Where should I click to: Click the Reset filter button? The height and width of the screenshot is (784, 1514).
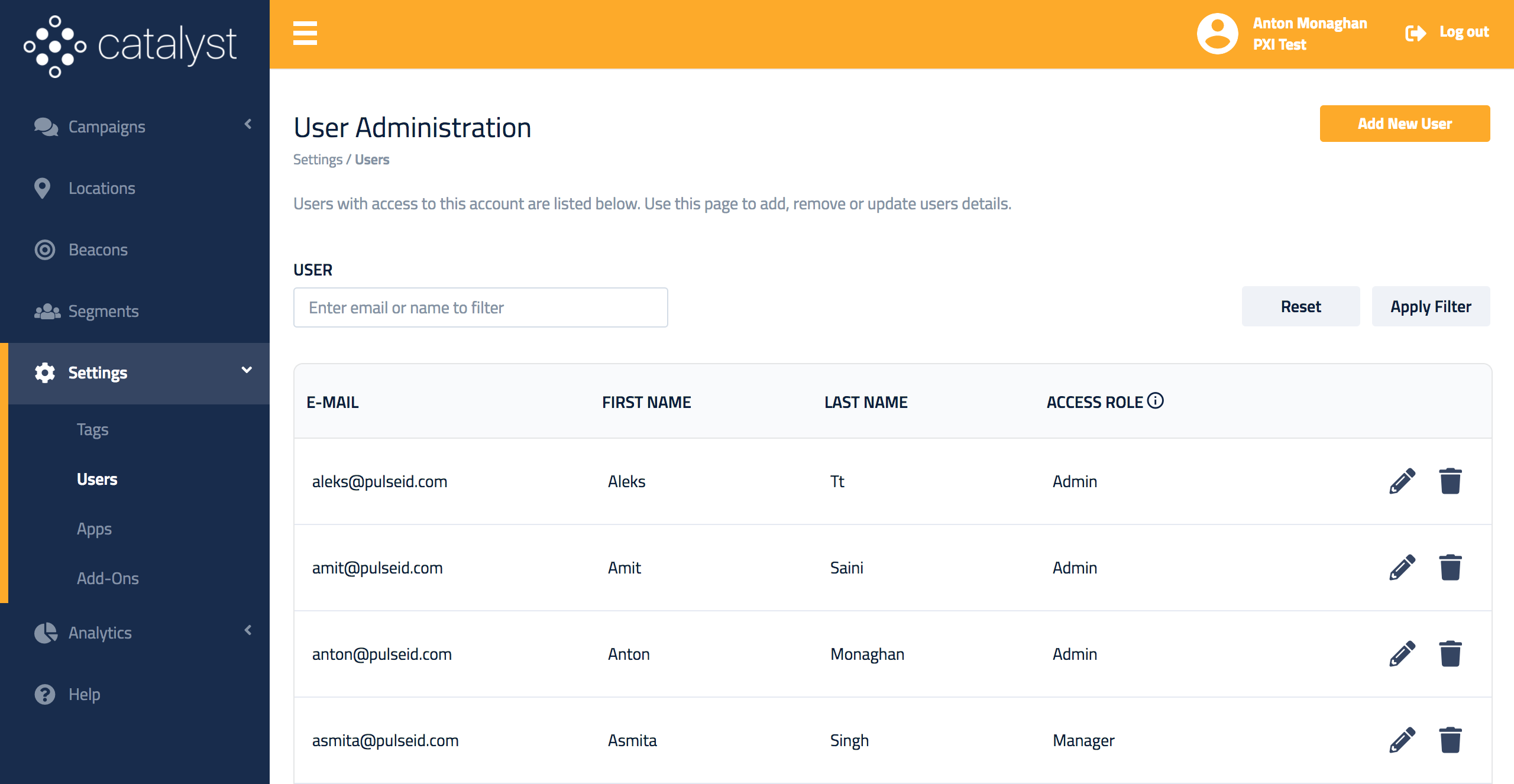click(1301, 306)
